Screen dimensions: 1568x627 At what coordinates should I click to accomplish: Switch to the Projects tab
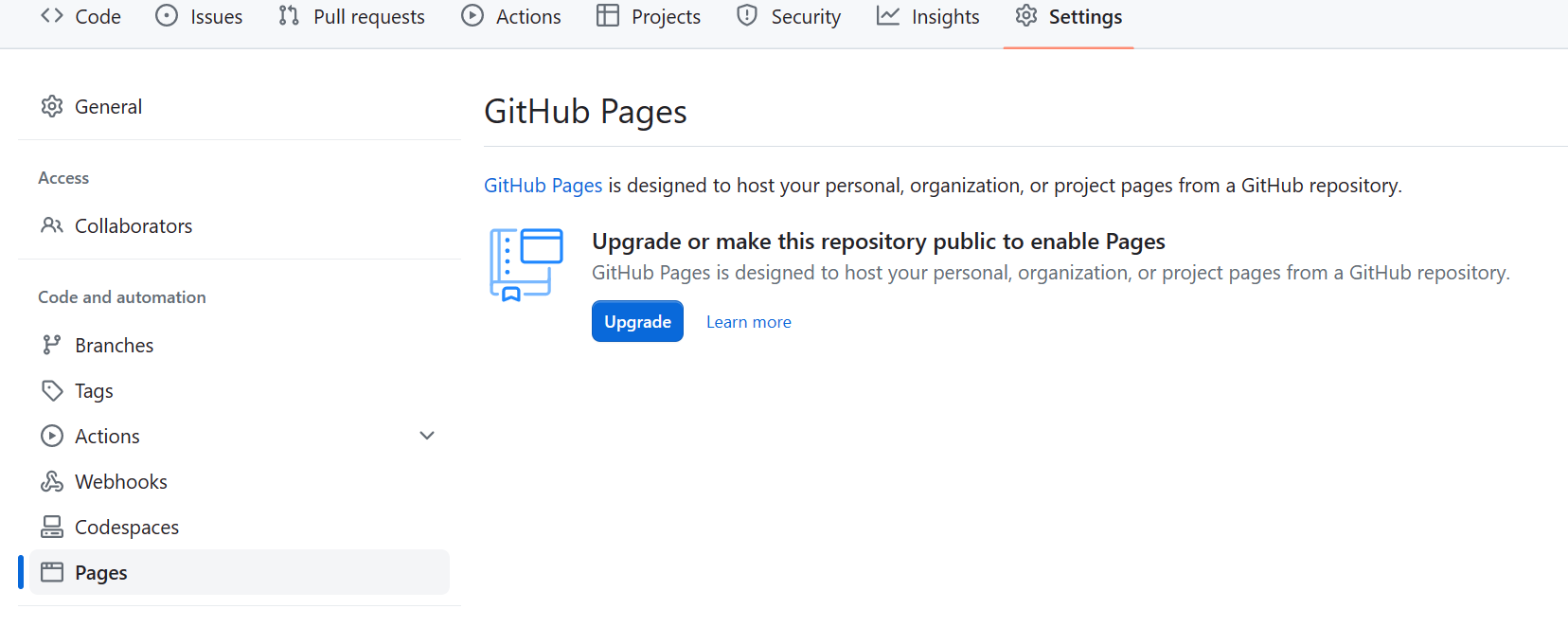pyautogui.click(x=649, y=17)
